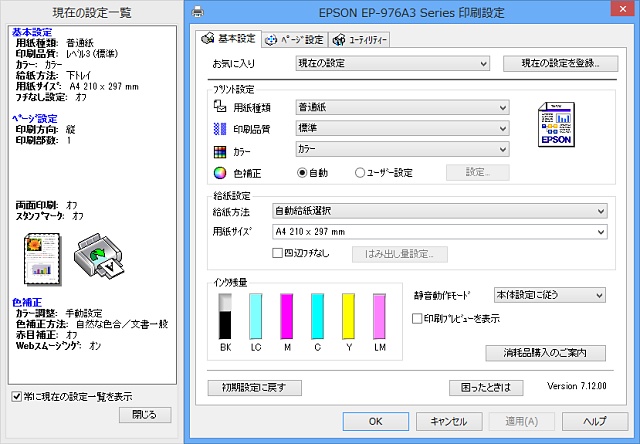
Task: Click the 印刷品質 print quality icon
Action: point(220,129)
